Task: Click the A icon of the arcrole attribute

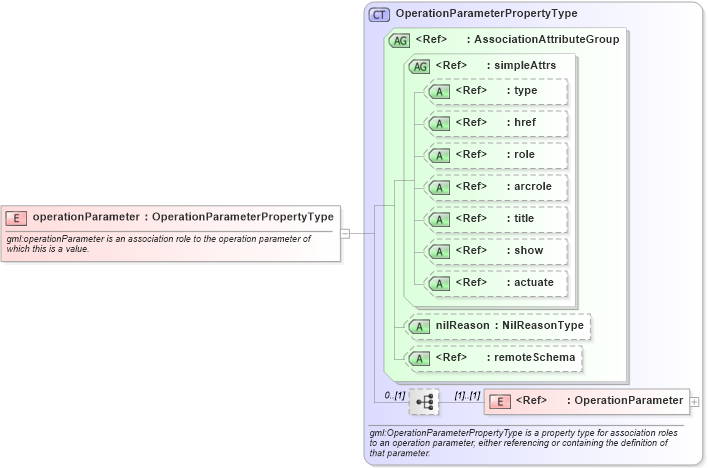Action: pos(439,187)
